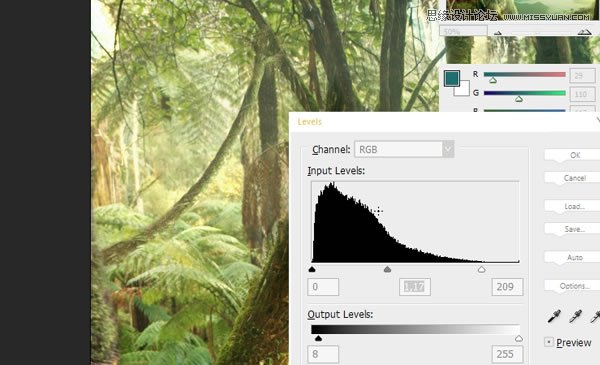
Task: Click the output shadow field showing 8
Action: tap(323, 354)
